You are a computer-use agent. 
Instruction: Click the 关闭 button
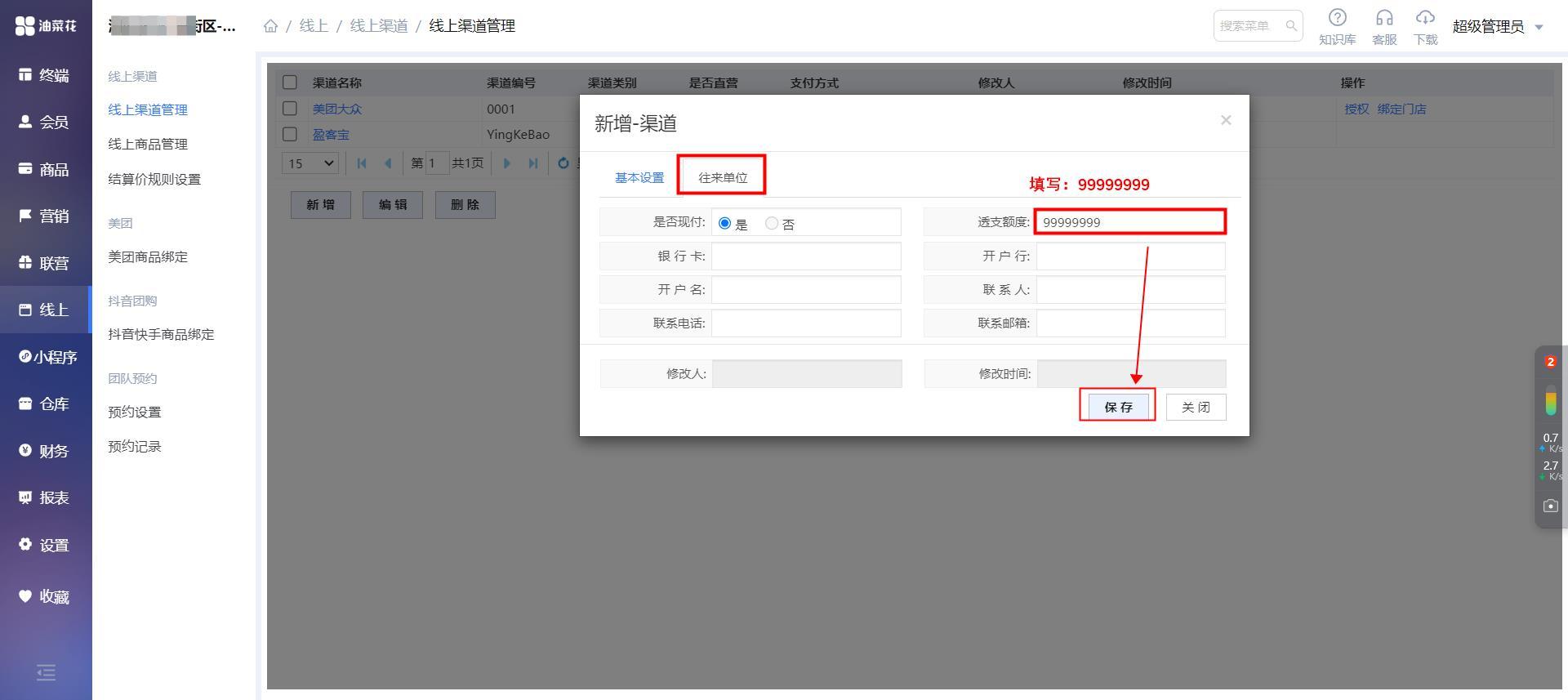click(x=1196, y=407)
